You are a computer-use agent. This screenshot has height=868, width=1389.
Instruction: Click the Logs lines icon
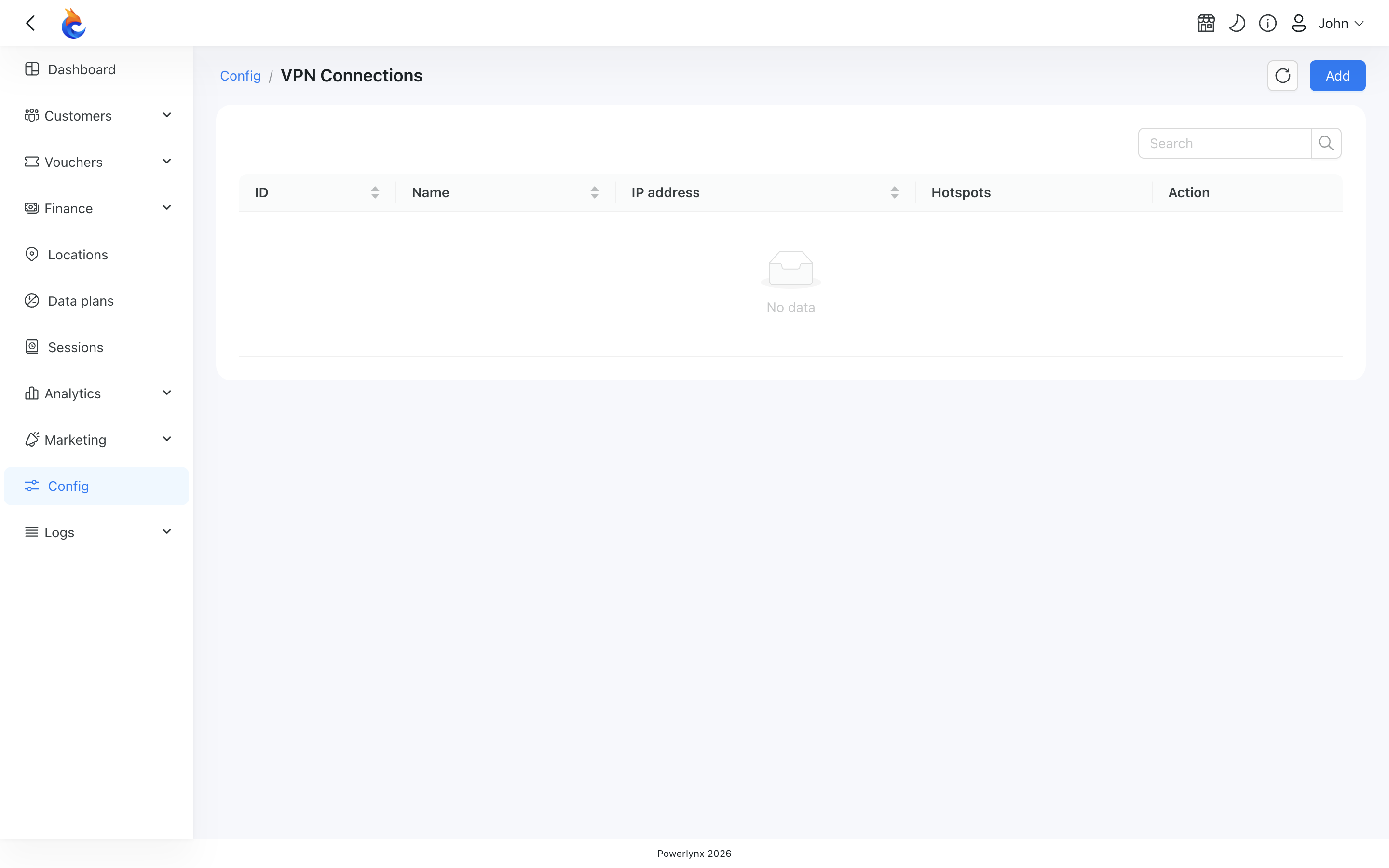31,532
